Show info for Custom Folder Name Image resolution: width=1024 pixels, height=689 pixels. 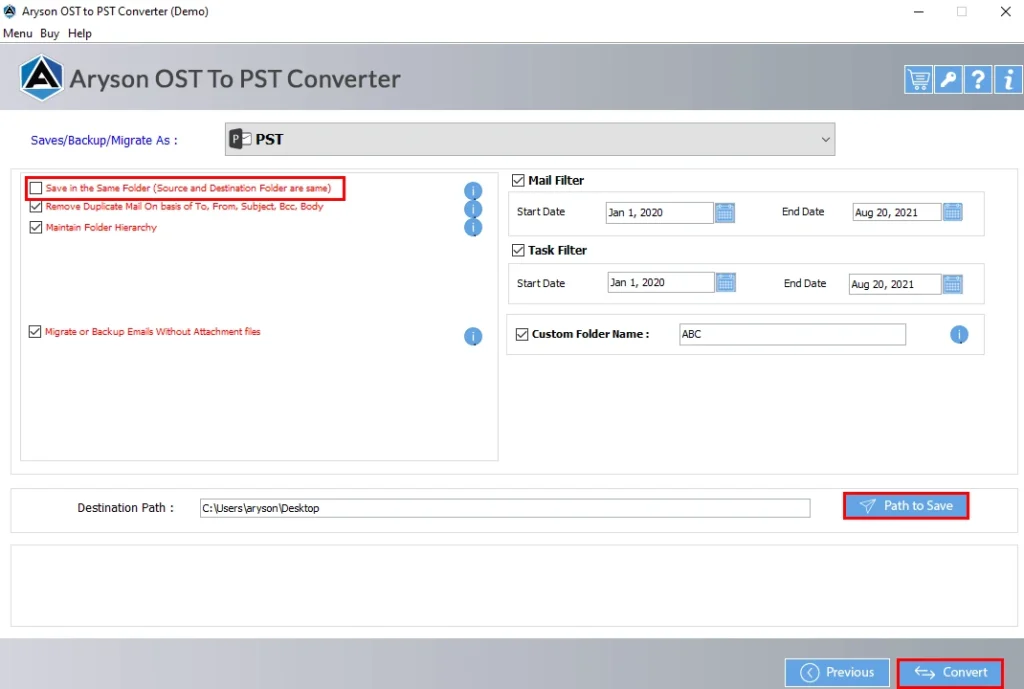pyautogui.click(x=959, y=334)
